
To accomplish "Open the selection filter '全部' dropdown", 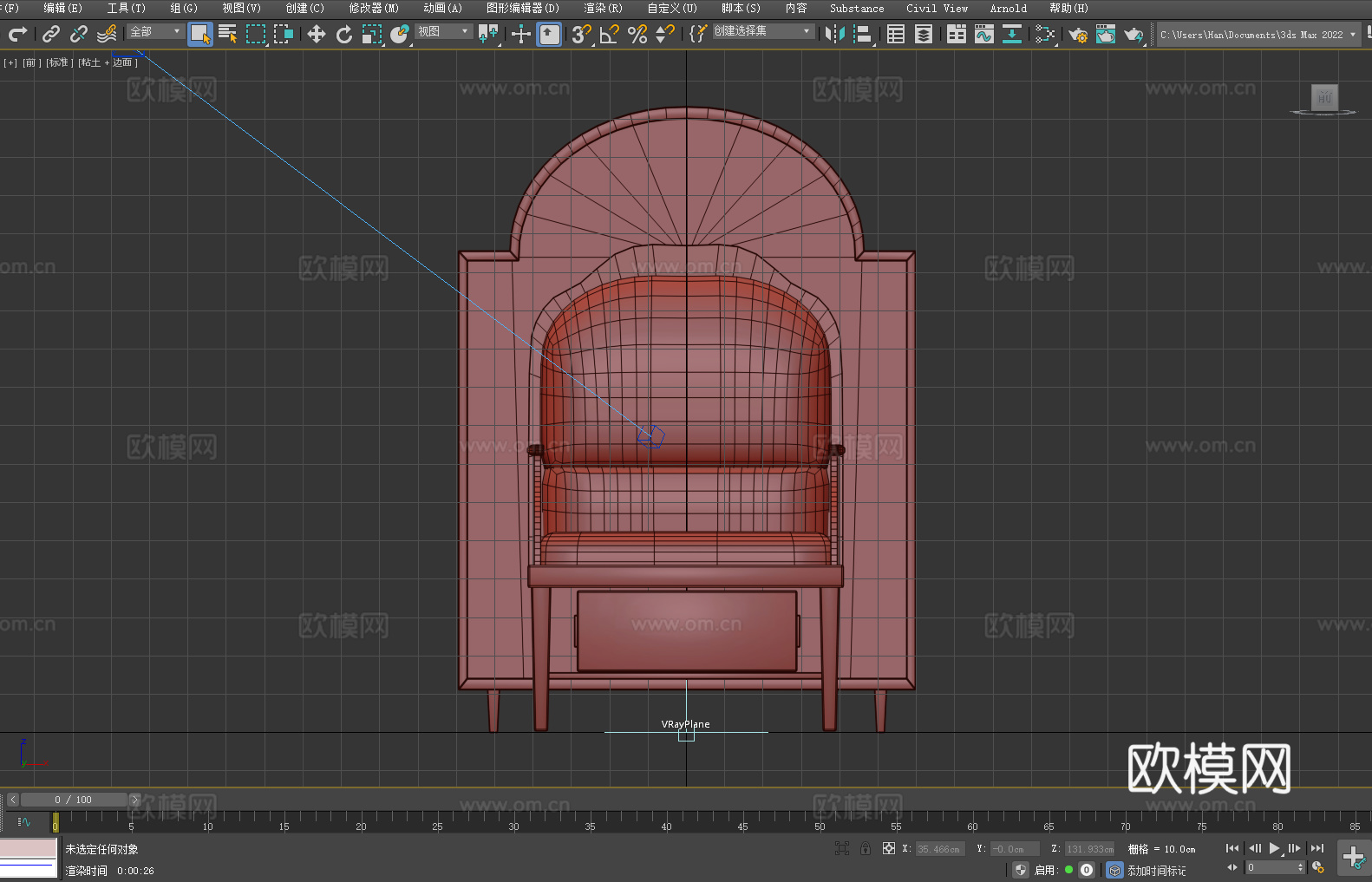I will (x=155, y=31).
